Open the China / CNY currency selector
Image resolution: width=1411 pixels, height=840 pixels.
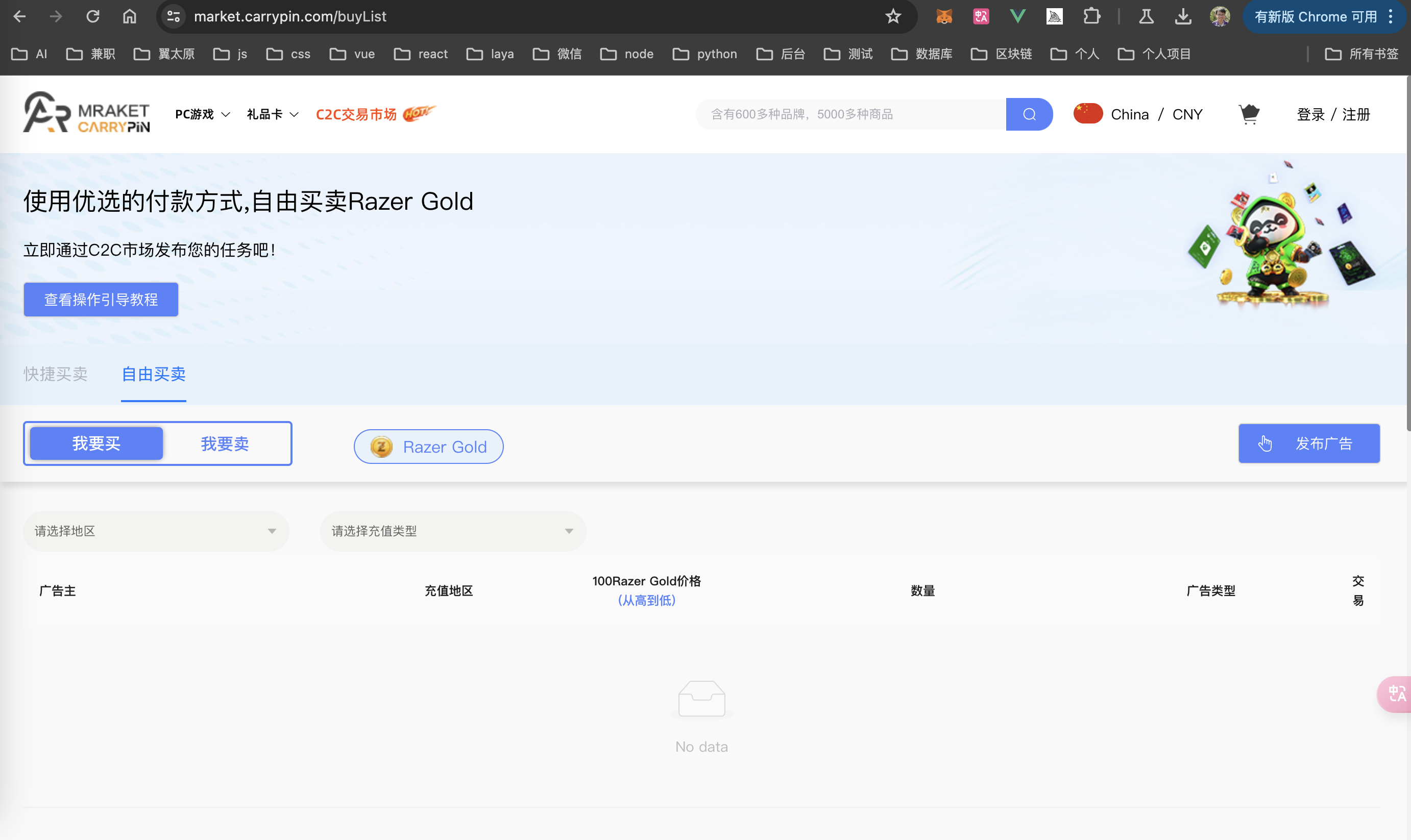tap(1138, 114)
